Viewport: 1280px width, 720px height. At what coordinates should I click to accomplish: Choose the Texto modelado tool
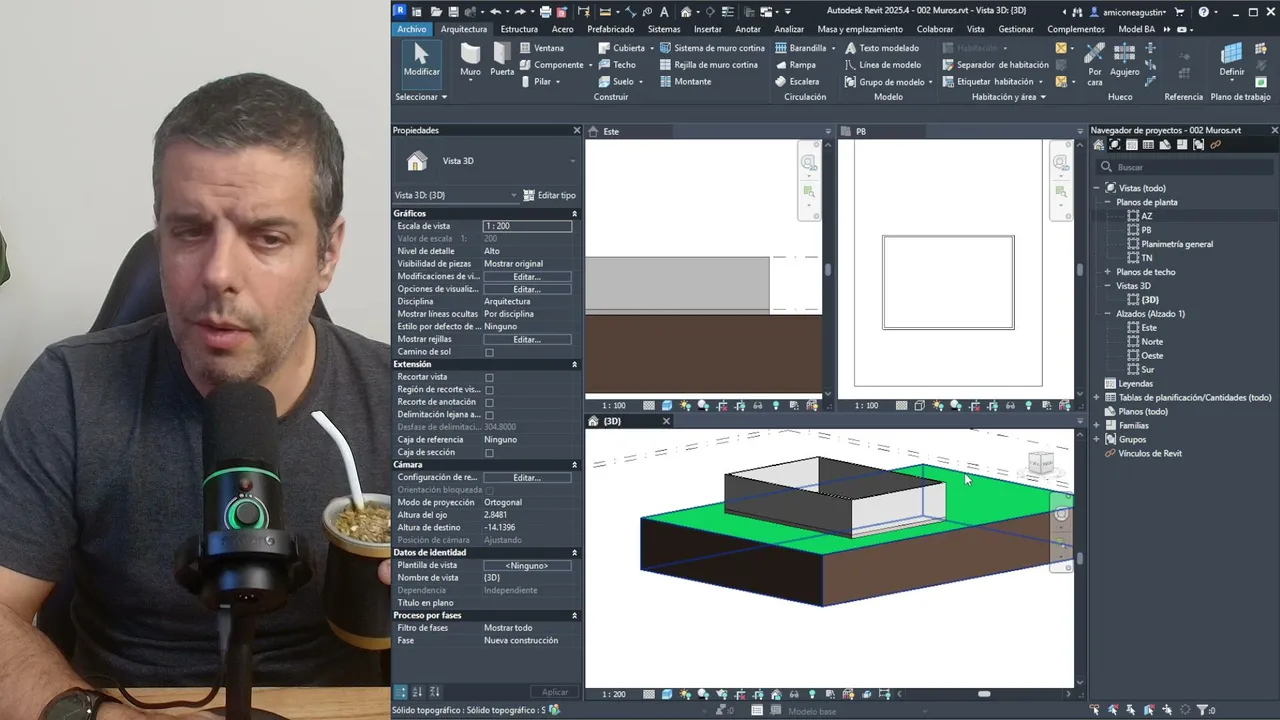point(882,48)
